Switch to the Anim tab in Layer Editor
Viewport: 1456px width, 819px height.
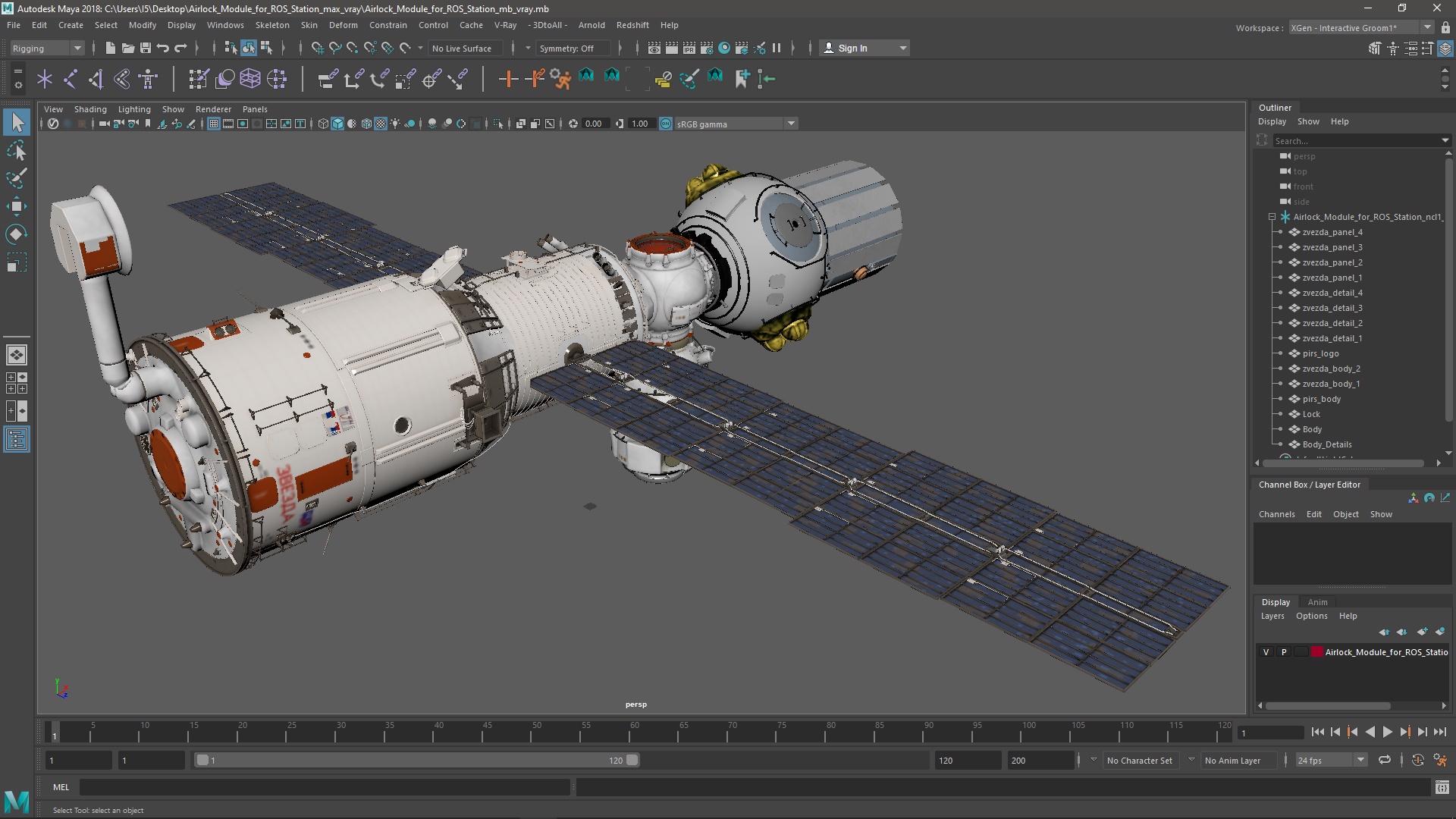tap(1317, 602)
